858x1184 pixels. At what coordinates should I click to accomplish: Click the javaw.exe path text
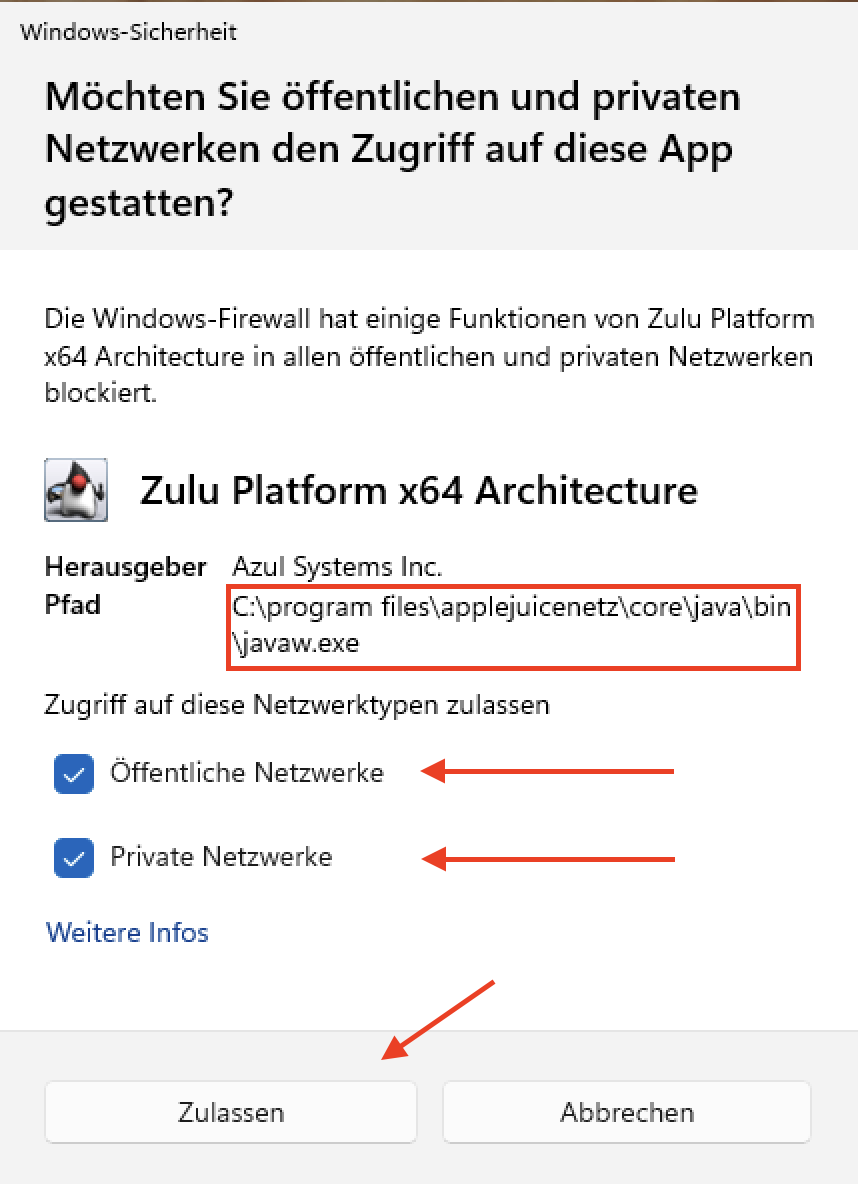pyautogui.click(x=511, y=625)
